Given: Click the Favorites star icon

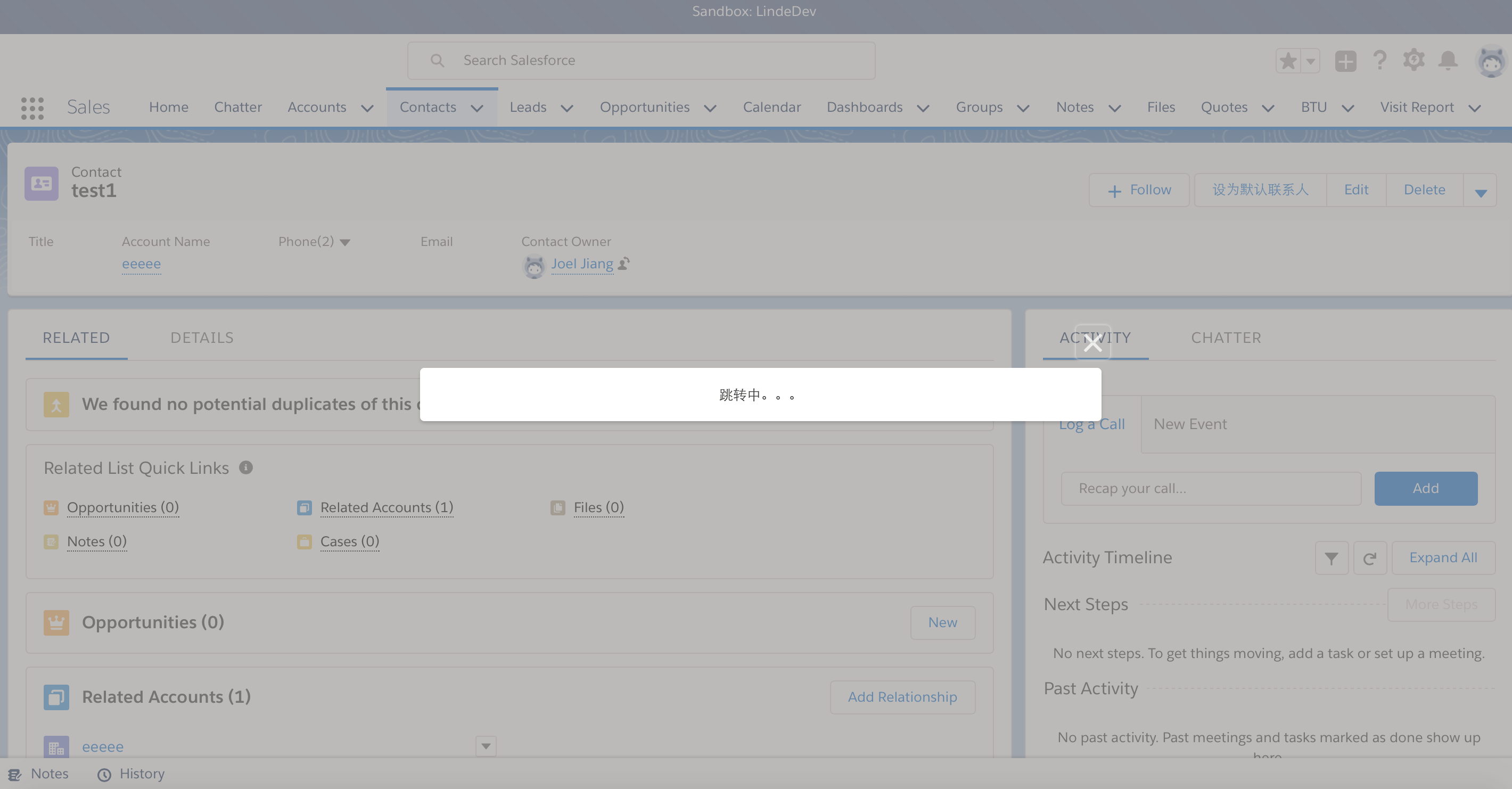Looking at the screenshot, I should pos(1288,61).
